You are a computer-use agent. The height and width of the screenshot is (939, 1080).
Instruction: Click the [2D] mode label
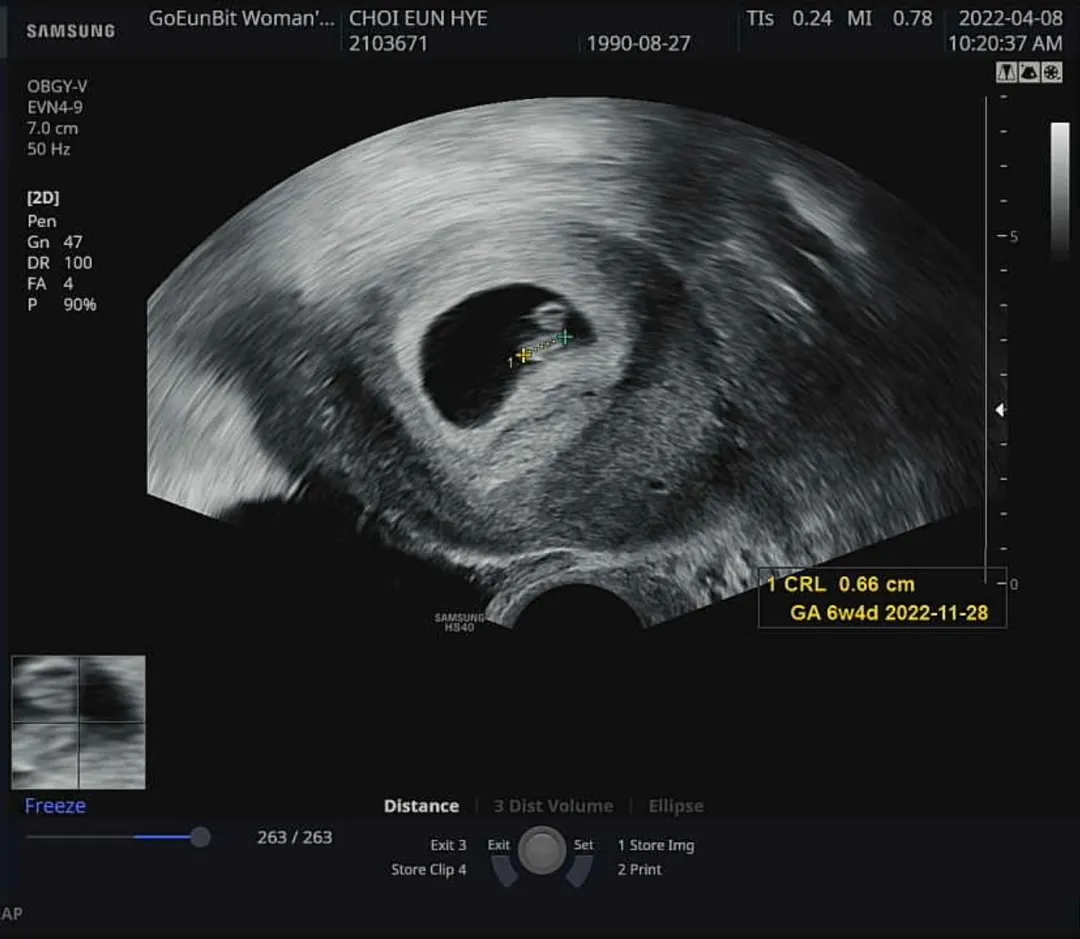pyautogui.click(x=43, y=198)
